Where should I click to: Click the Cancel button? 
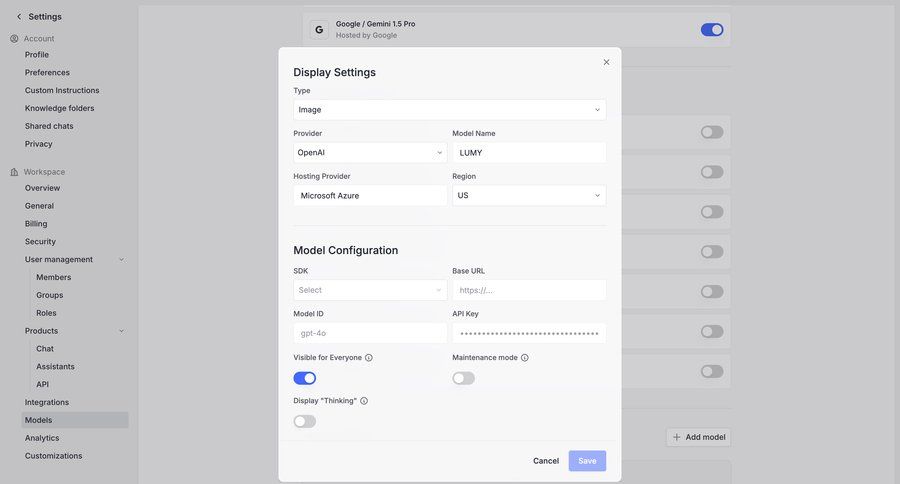click(546, 461)
